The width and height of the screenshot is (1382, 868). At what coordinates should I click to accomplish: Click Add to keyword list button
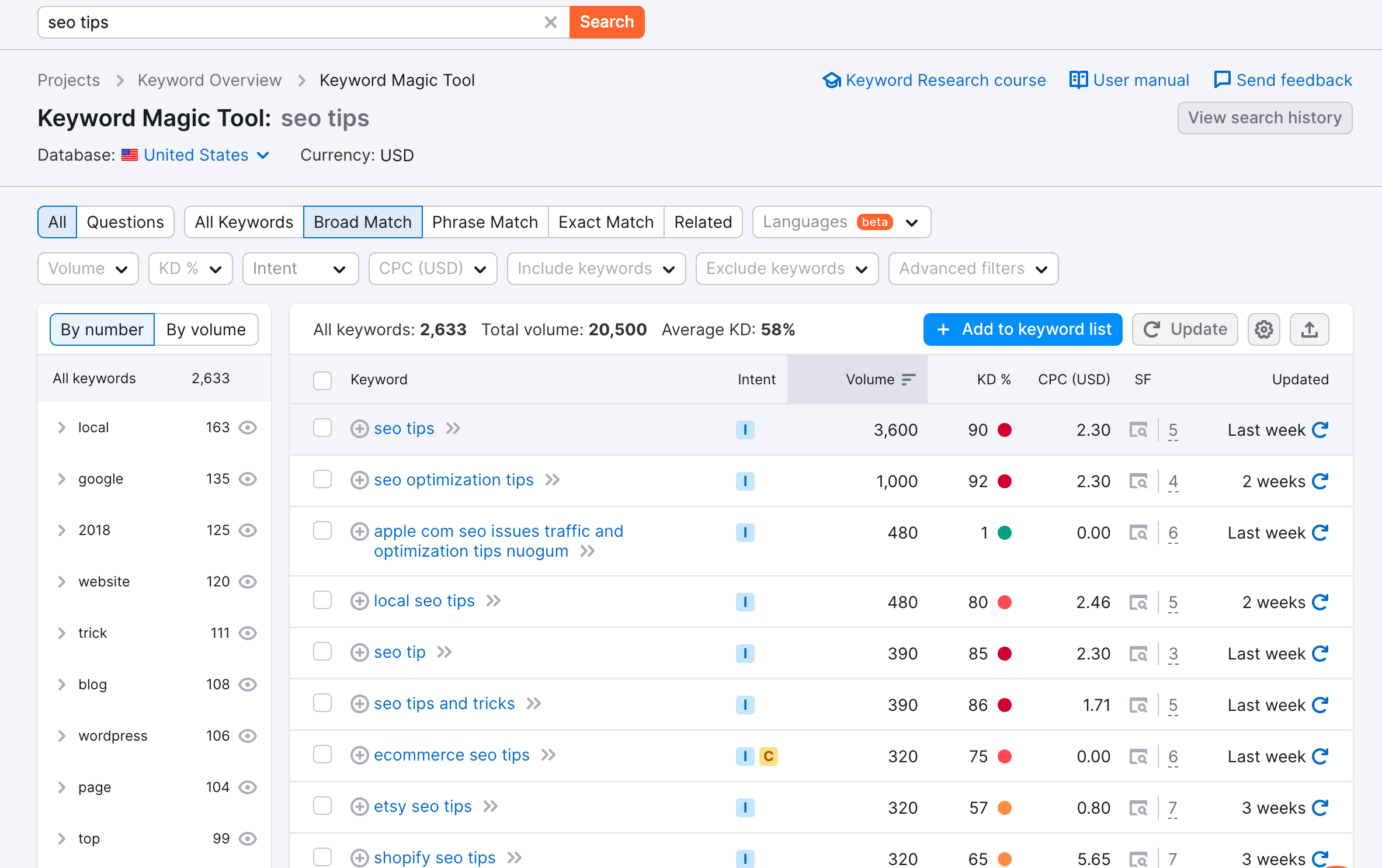1023,329
